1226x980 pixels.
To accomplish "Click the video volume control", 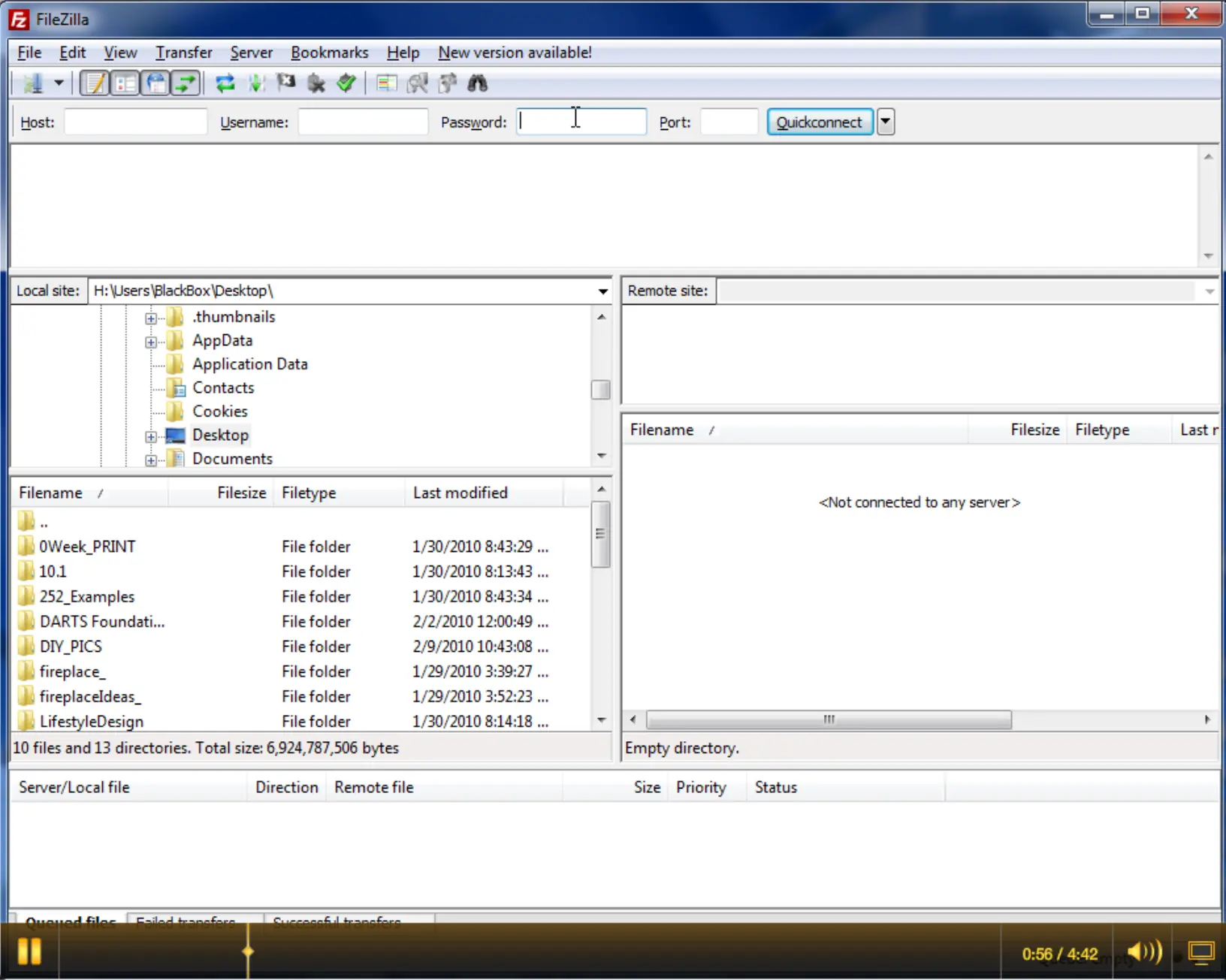I will pyautogui.click(x=1144, y=952).
